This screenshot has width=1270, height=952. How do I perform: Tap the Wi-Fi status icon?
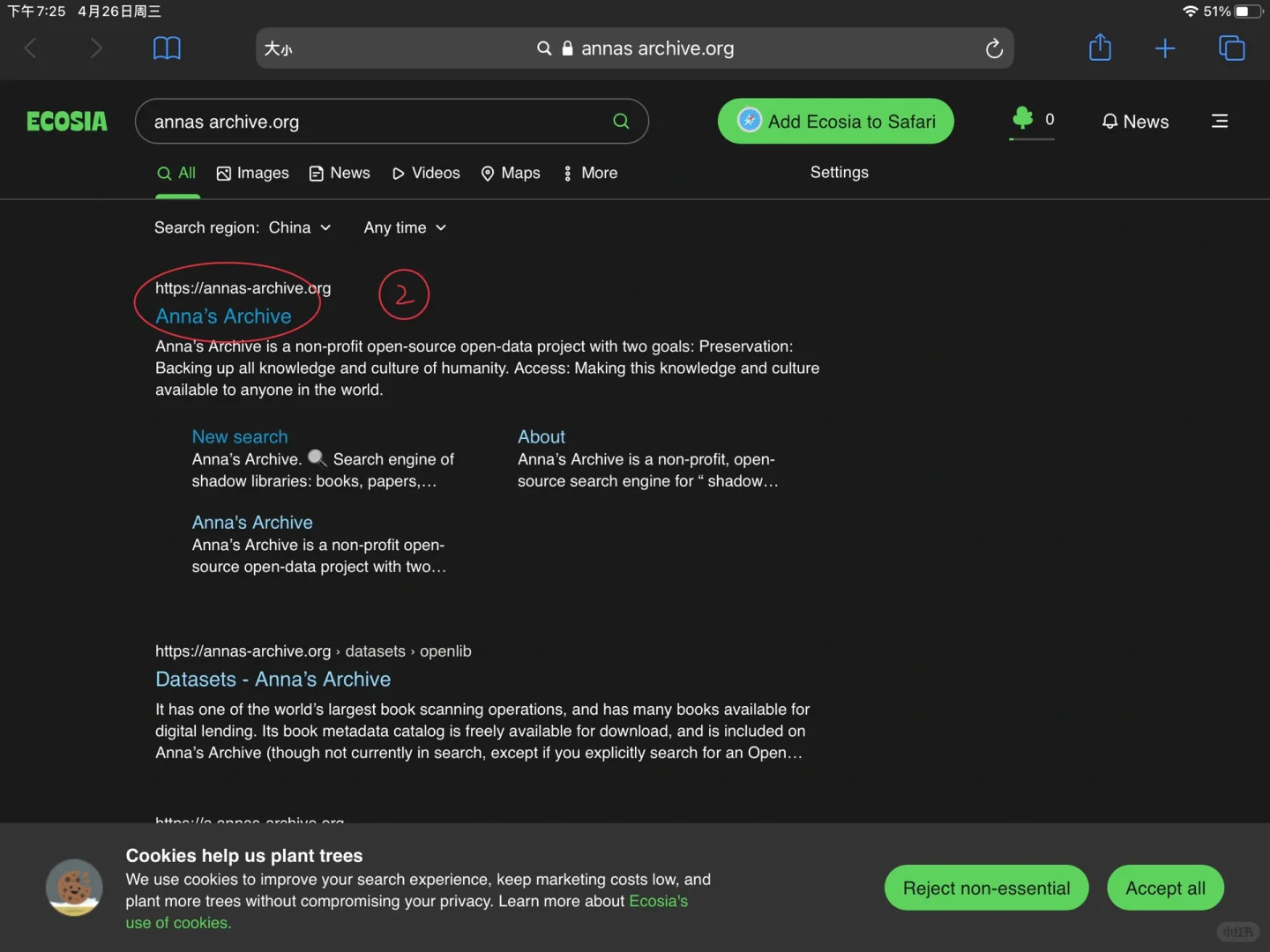pyautogui.click(x=1190, y=11)
